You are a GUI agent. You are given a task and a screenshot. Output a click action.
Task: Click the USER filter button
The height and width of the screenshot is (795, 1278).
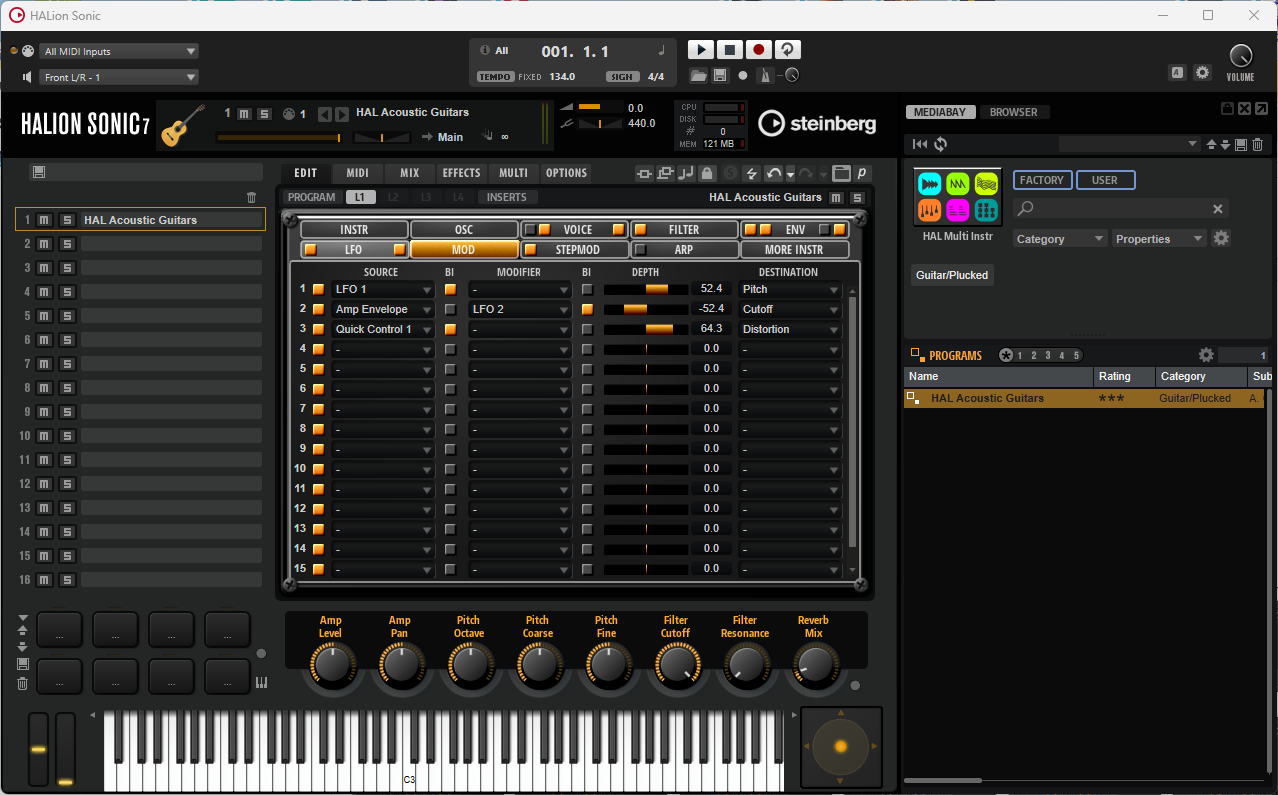click(x=1105, y=179)
